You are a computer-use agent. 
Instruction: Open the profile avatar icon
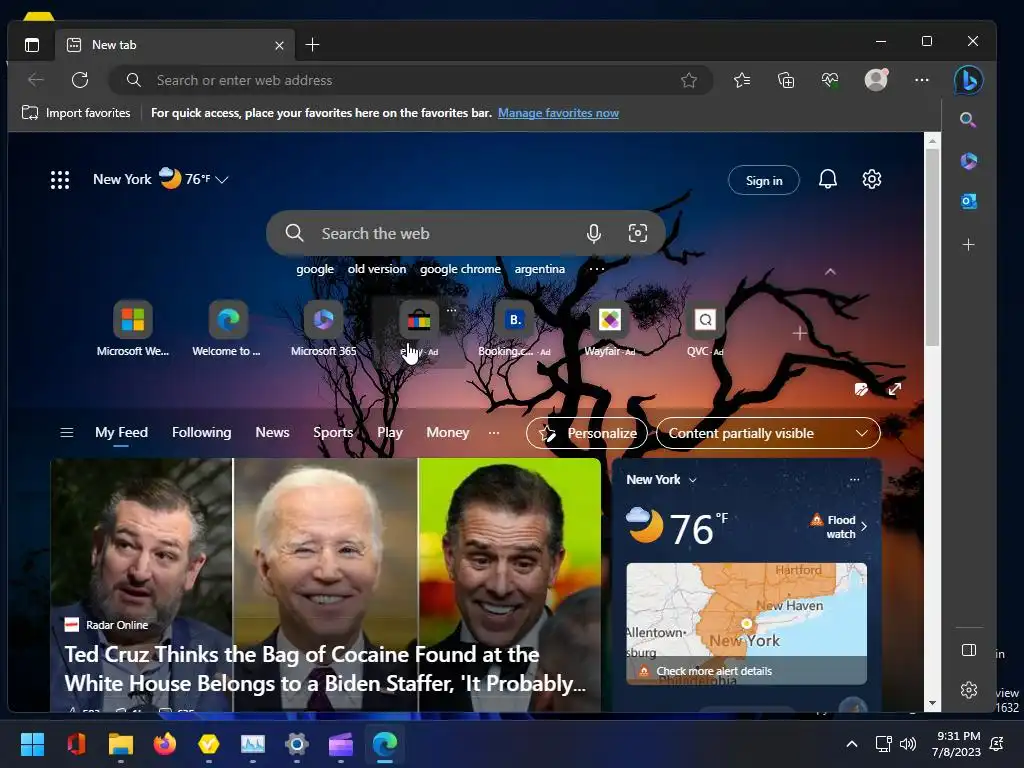[x=876, y=80]
